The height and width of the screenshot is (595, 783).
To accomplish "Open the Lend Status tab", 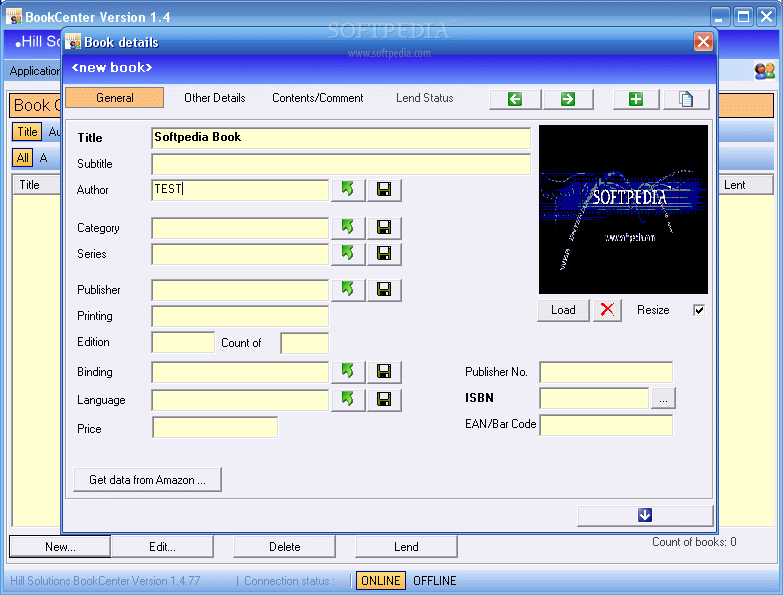I will click(x=425, y=98).
